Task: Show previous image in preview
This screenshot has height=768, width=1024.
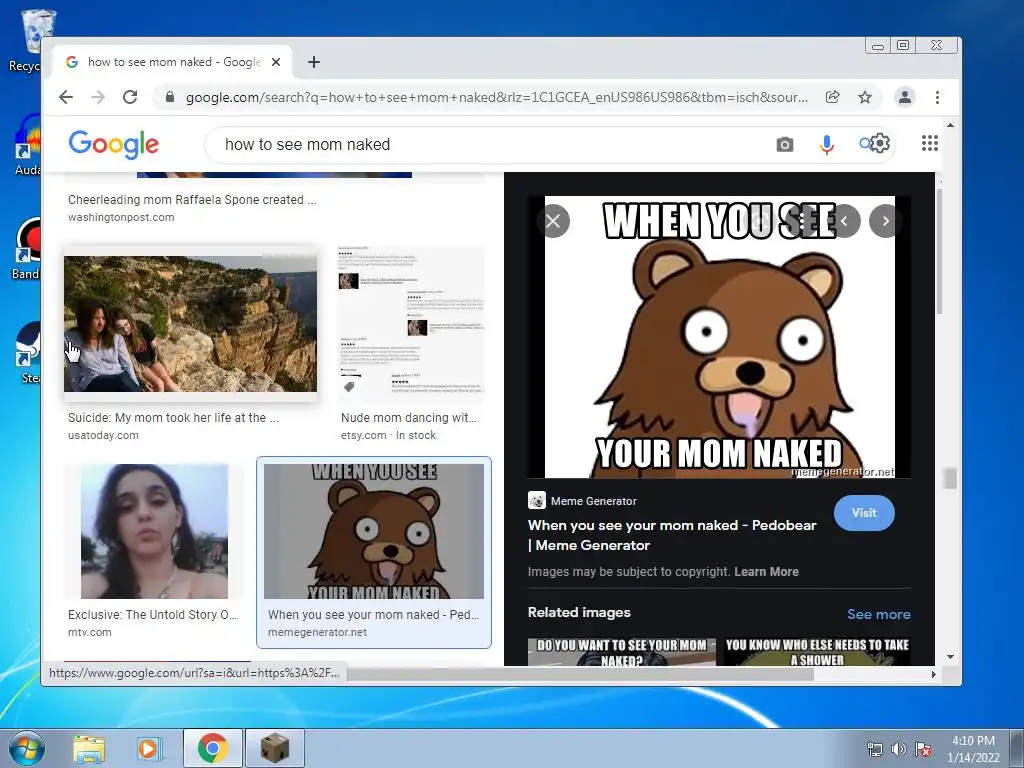Action: coord(844,221)
